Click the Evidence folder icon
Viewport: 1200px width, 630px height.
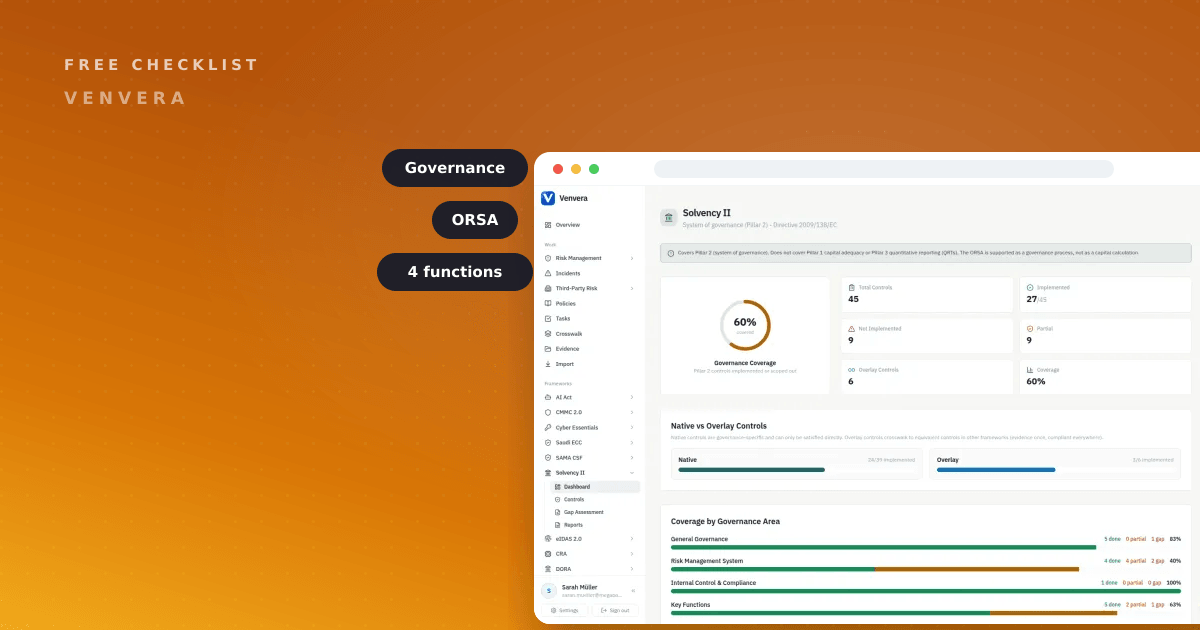click(548, 349)
